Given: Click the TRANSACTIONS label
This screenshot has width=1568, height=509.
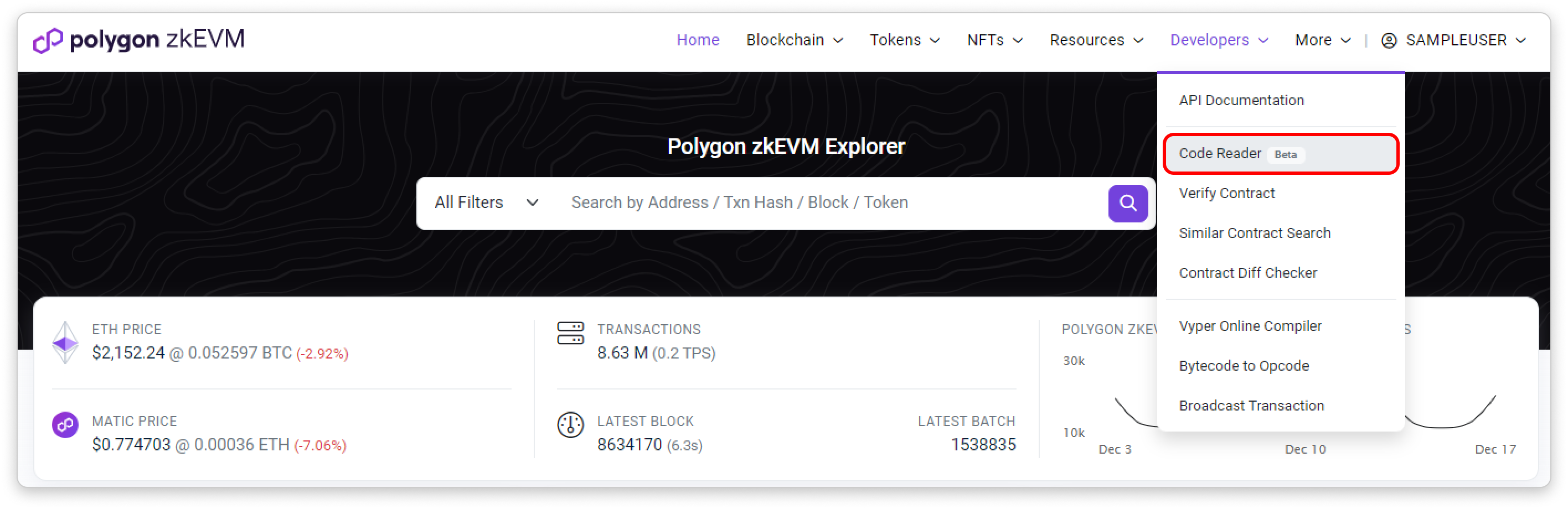Looking at the screenshot, I should tap(648, 330).
